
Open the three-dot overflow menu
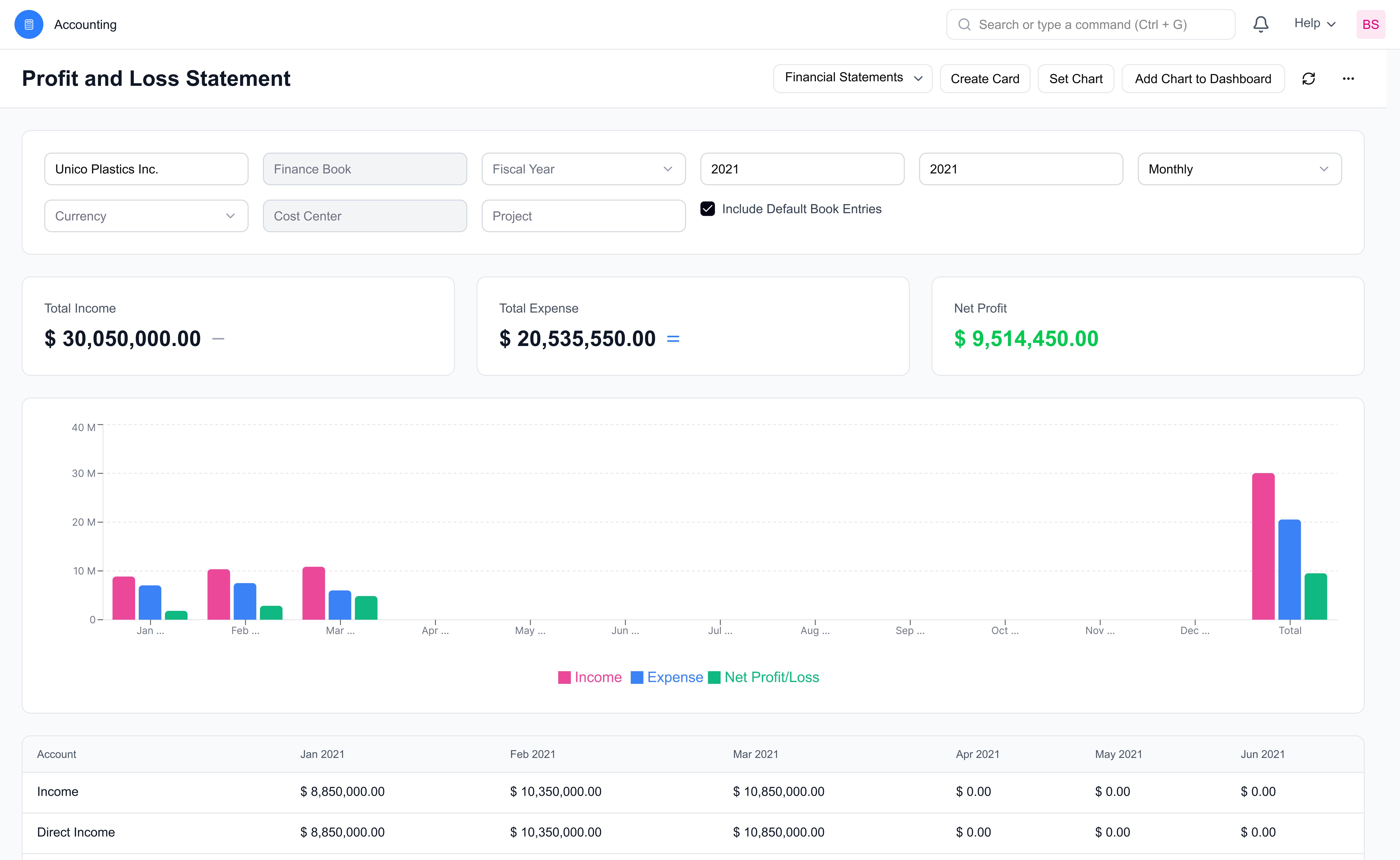pyautogui.click(x=1349, y=79)
